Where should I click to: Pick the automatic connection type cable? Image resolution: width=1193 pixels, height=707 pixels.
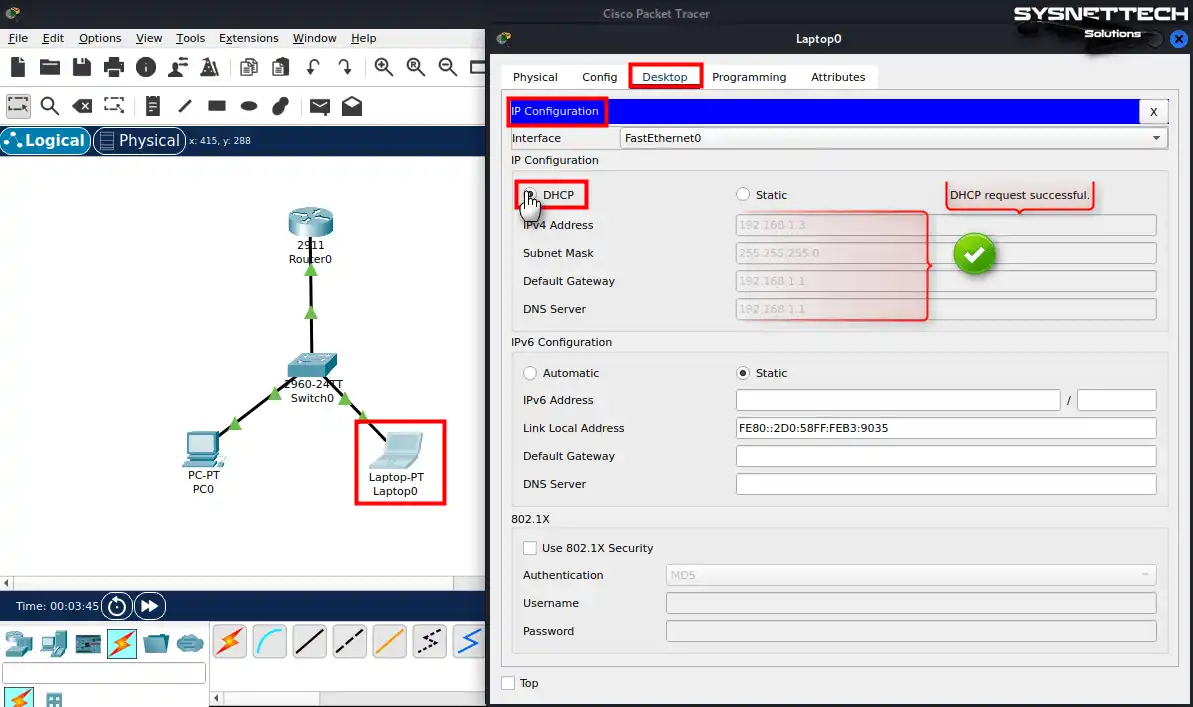pyautogui.click(x=230, y=642)
